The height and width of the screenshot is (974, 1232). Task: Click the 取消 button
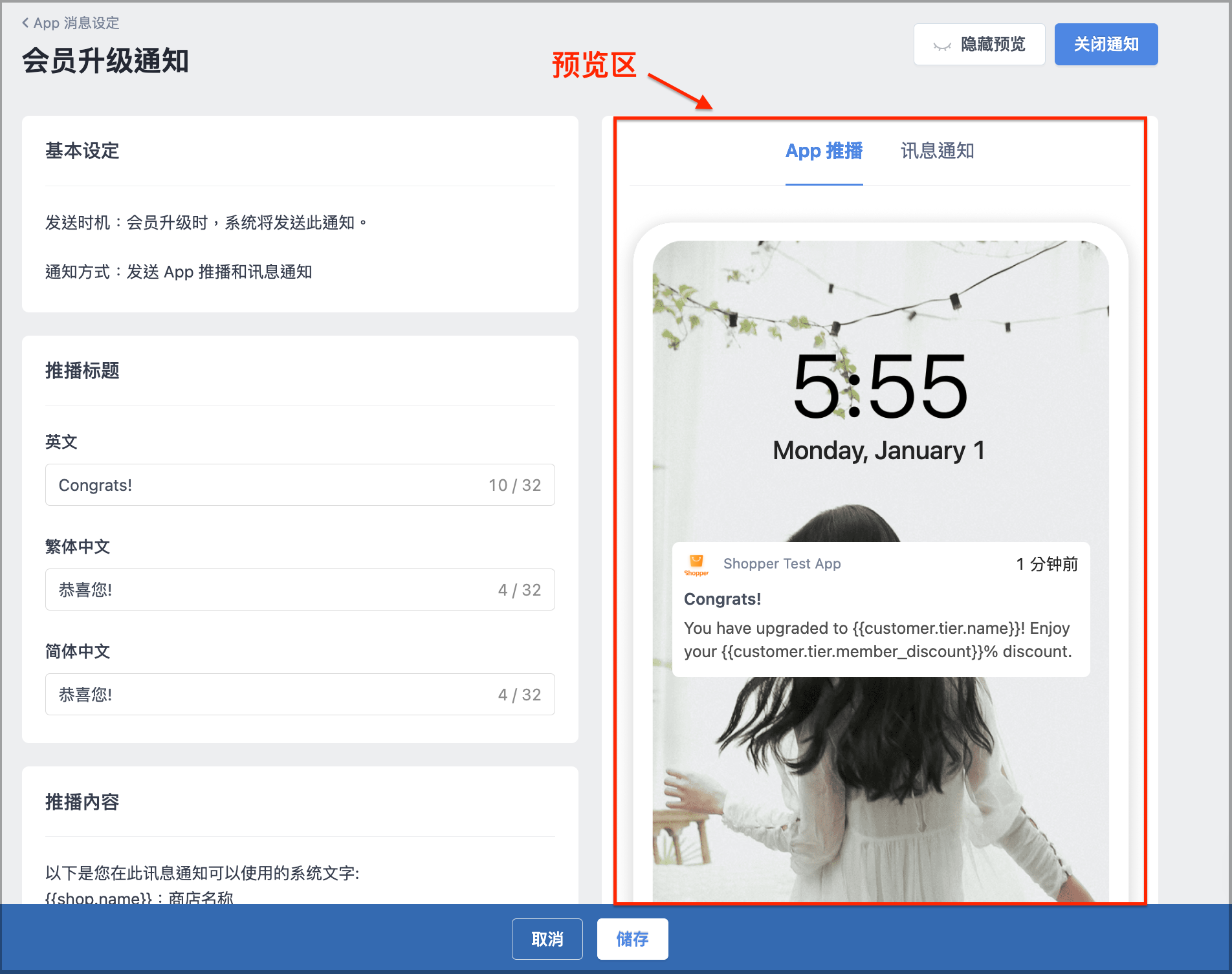pyautogui.click(x=547, y=938)
